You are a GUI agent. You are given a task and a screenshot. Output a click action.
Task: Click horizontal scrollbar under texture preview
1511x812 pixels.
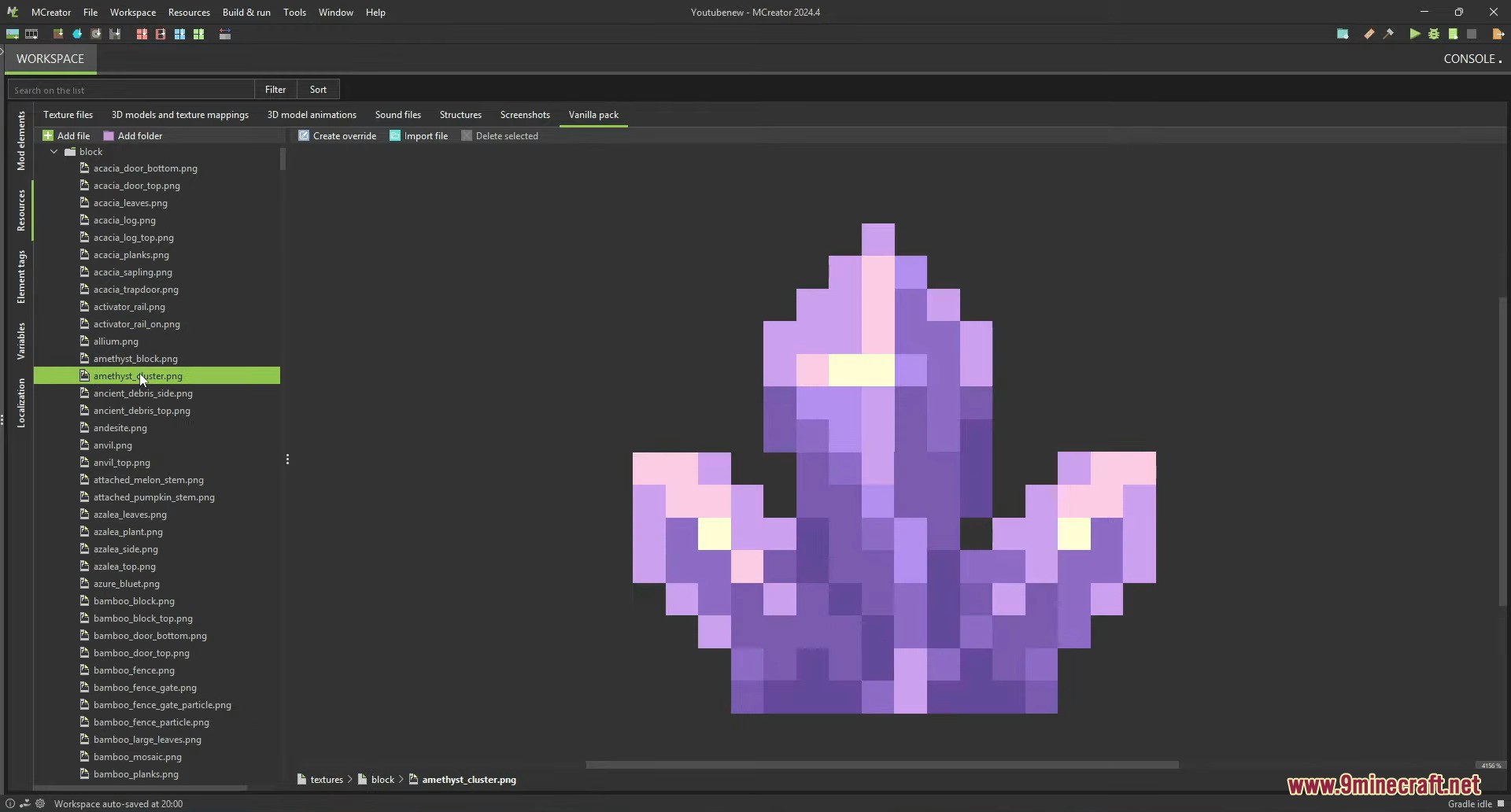point(882,765)
